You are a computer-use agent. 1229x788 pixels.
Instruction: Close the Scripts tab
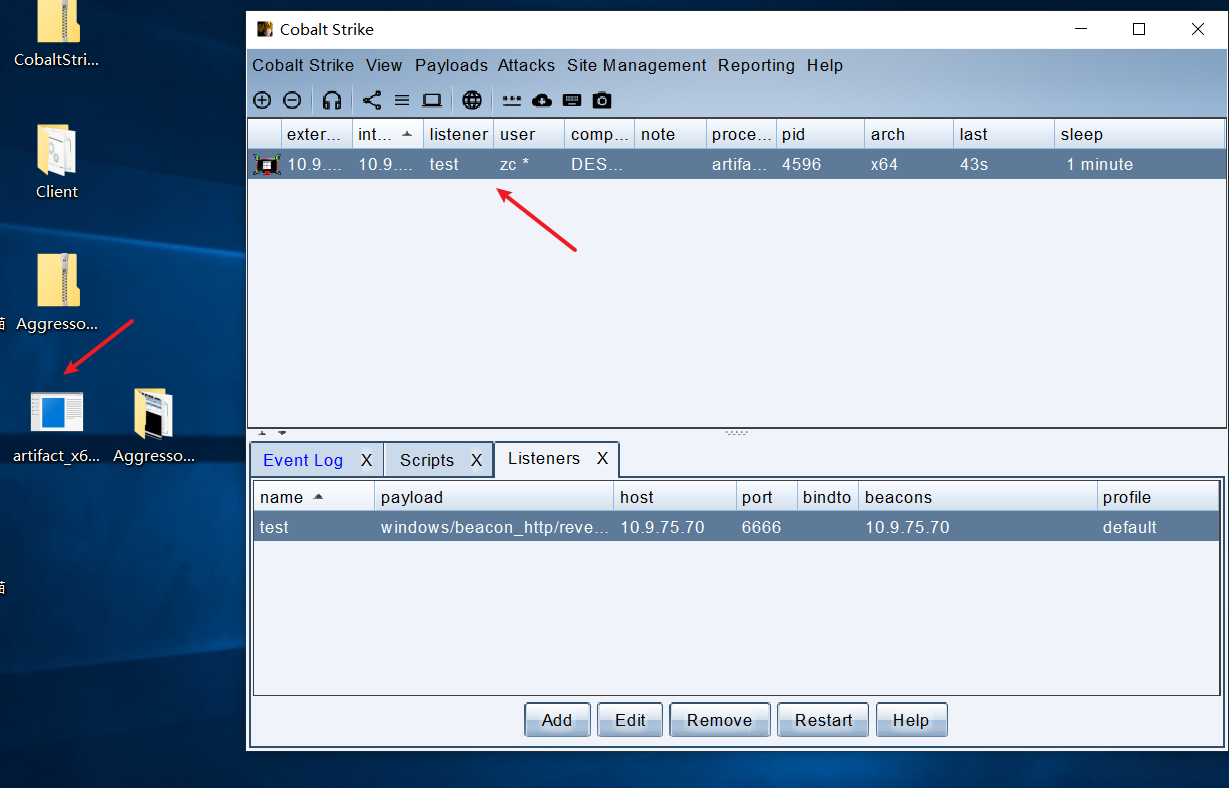point(476,460)
